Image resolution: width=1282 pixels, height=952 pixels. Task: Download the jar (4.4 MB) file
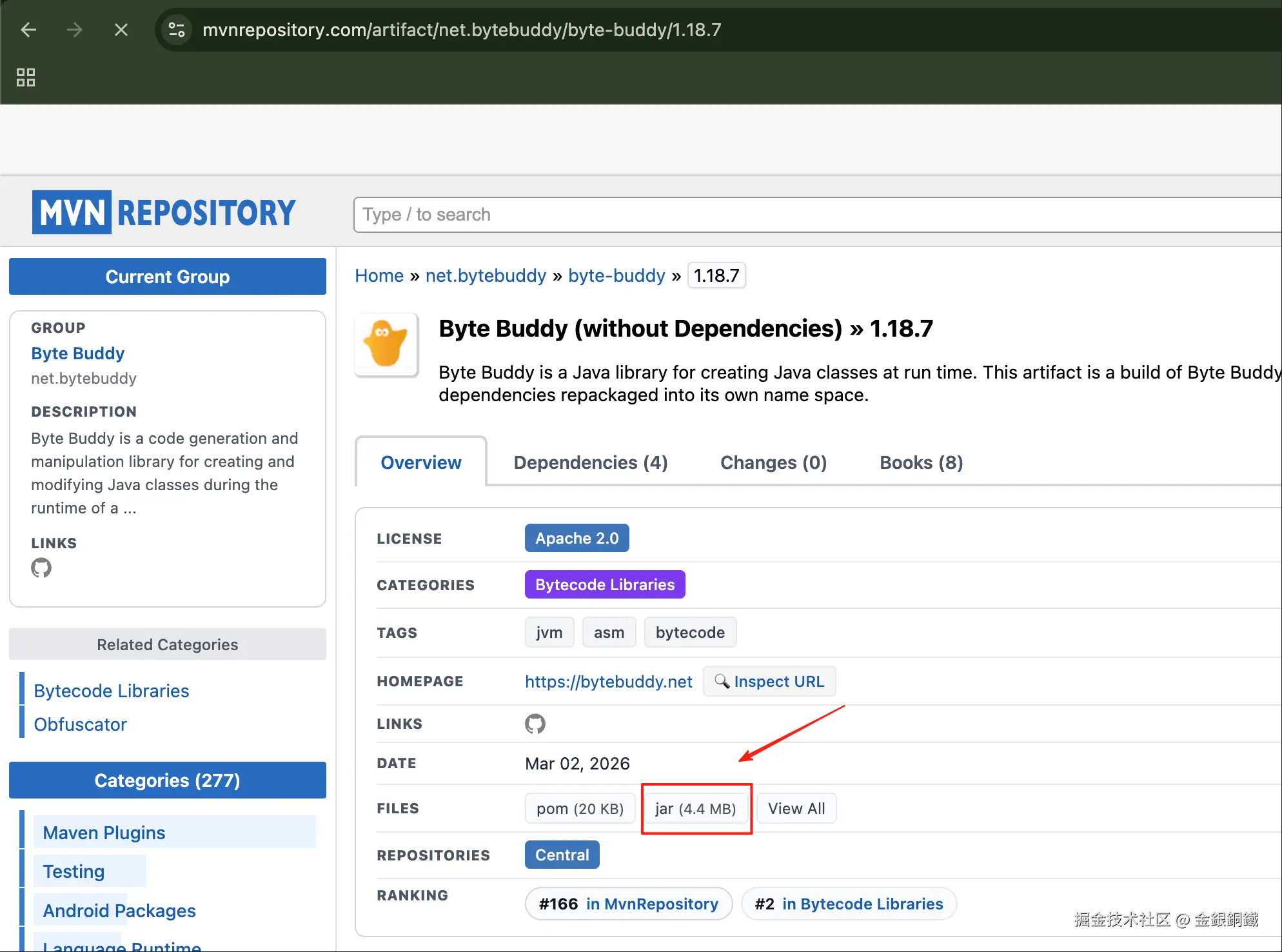696,808
